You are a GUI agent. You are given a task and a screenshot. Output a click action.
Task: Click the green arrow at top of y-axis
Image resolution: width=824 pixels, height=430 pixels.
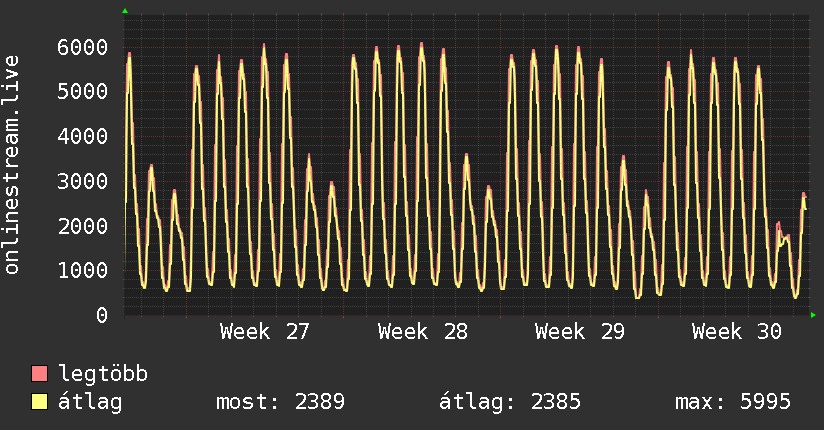pos(125,11)
